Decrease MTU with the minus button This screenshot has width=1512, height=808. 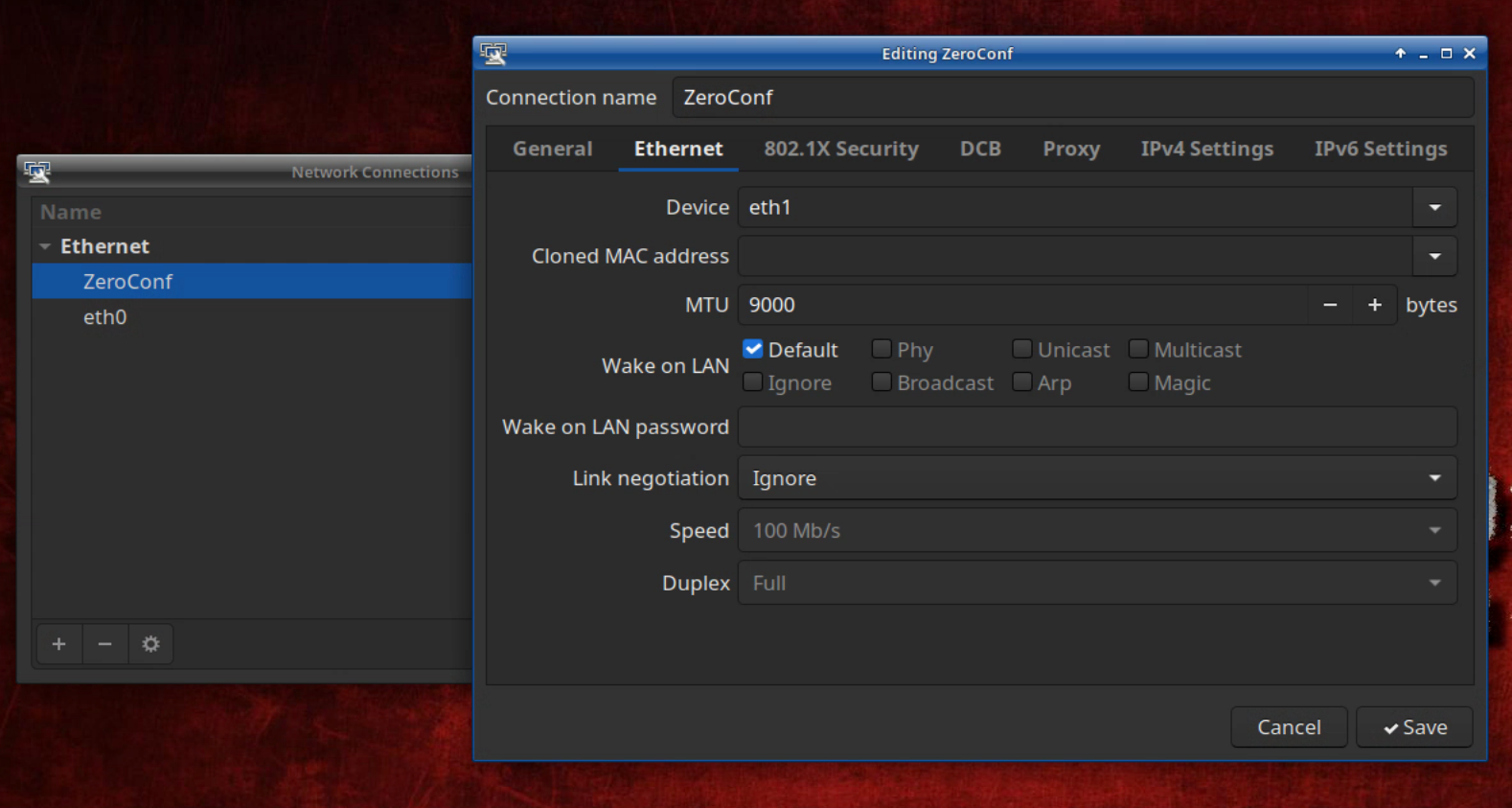click(1330, 305)
